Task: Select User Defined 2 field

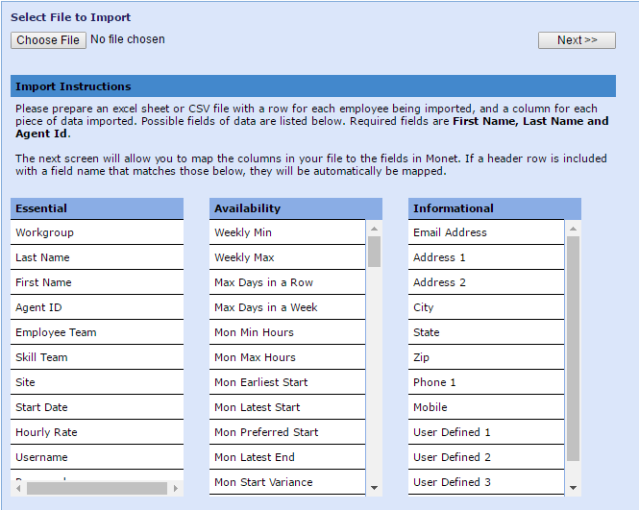Action: tap(486, 458)
